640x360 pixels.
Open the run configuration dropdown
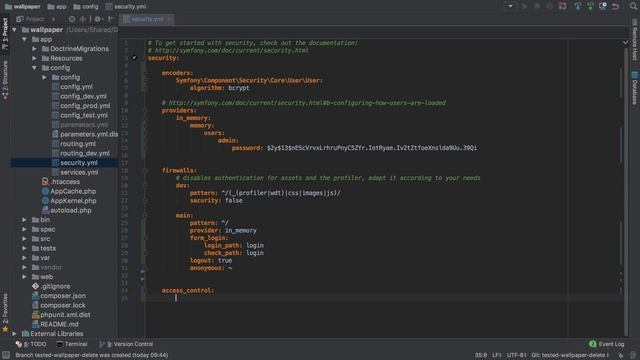point(510,6)
